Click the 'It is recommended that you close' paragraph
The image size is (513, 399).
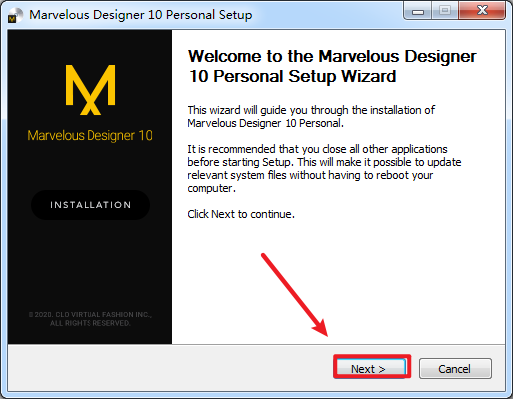coord(324,169)
